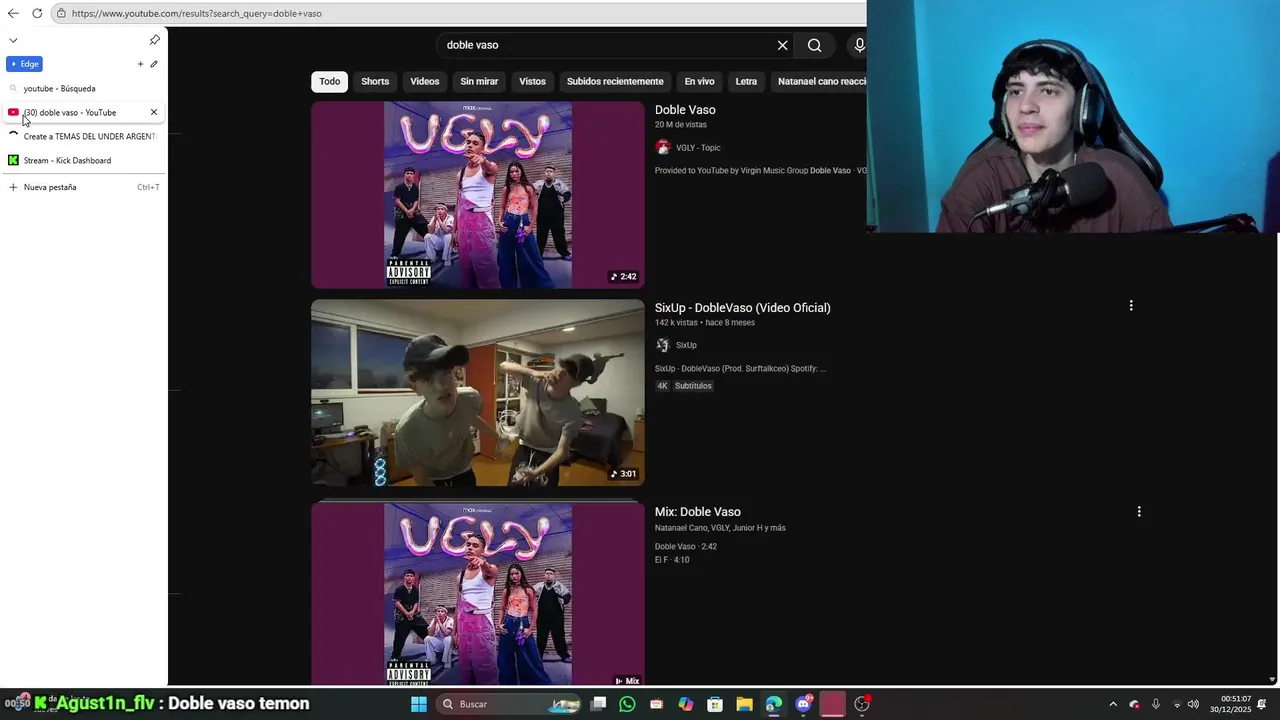Show hidden system tray icons chevron
Viewport: 1280px width, 720px height.
pyautogui.click(x=1113, y=704)
